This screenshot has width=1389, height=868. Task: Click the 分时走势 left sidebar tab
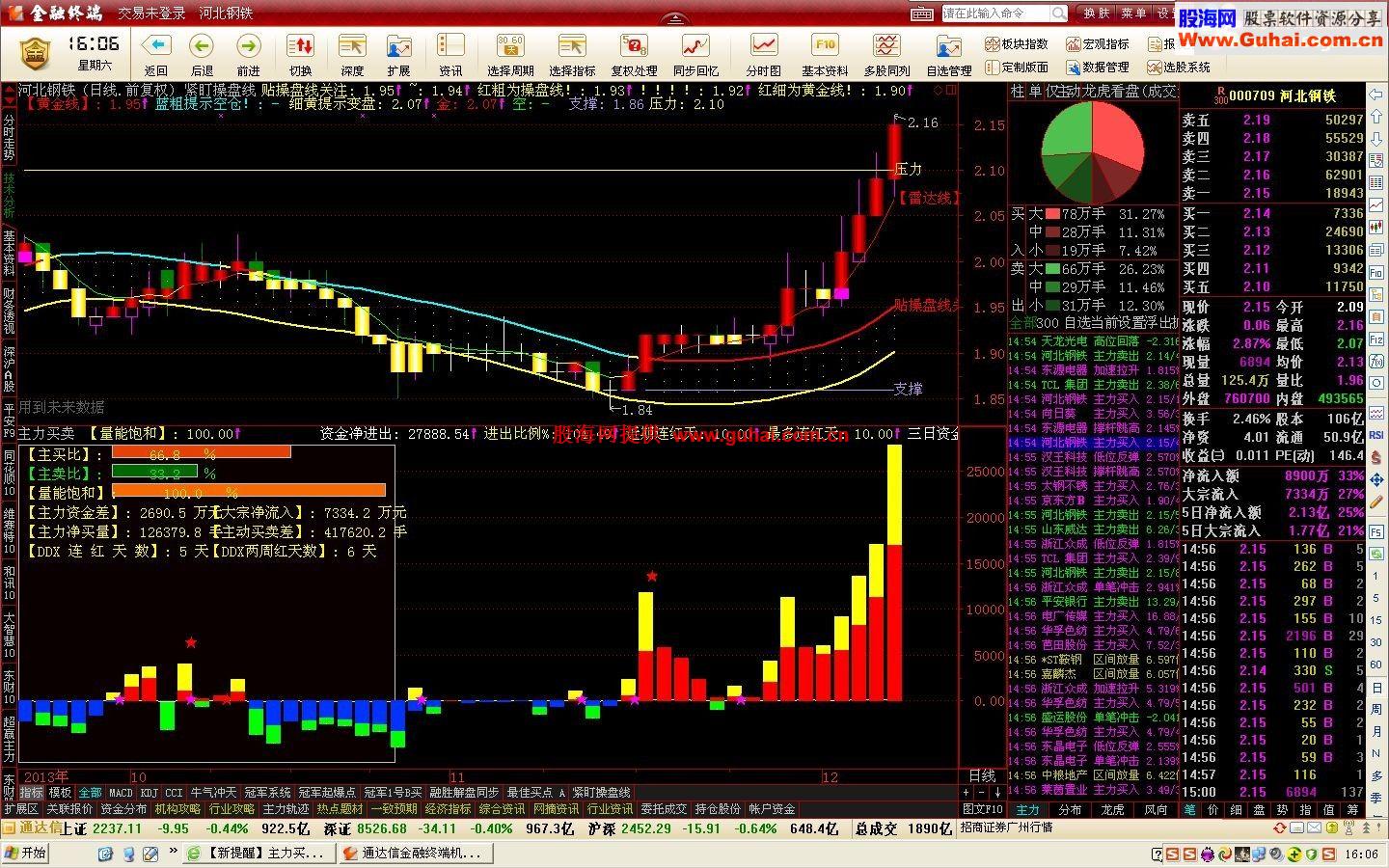[x=9, y=138]
